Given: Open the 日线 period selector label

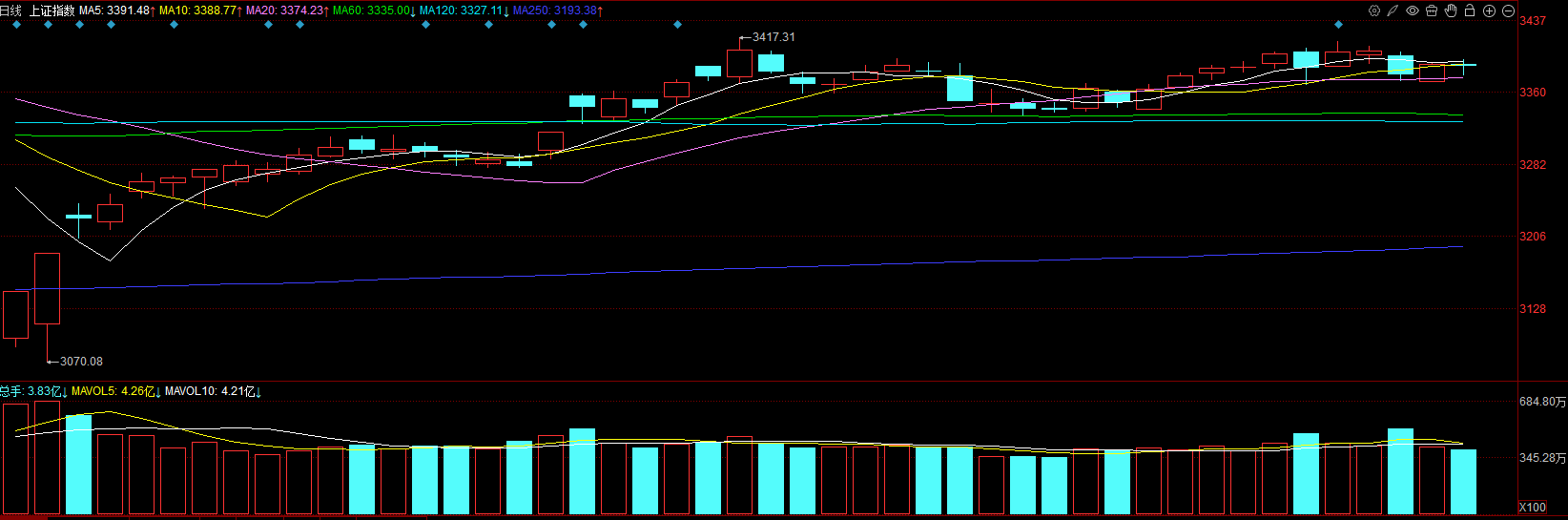Looking at the screenshot, I should coord(10,10).
